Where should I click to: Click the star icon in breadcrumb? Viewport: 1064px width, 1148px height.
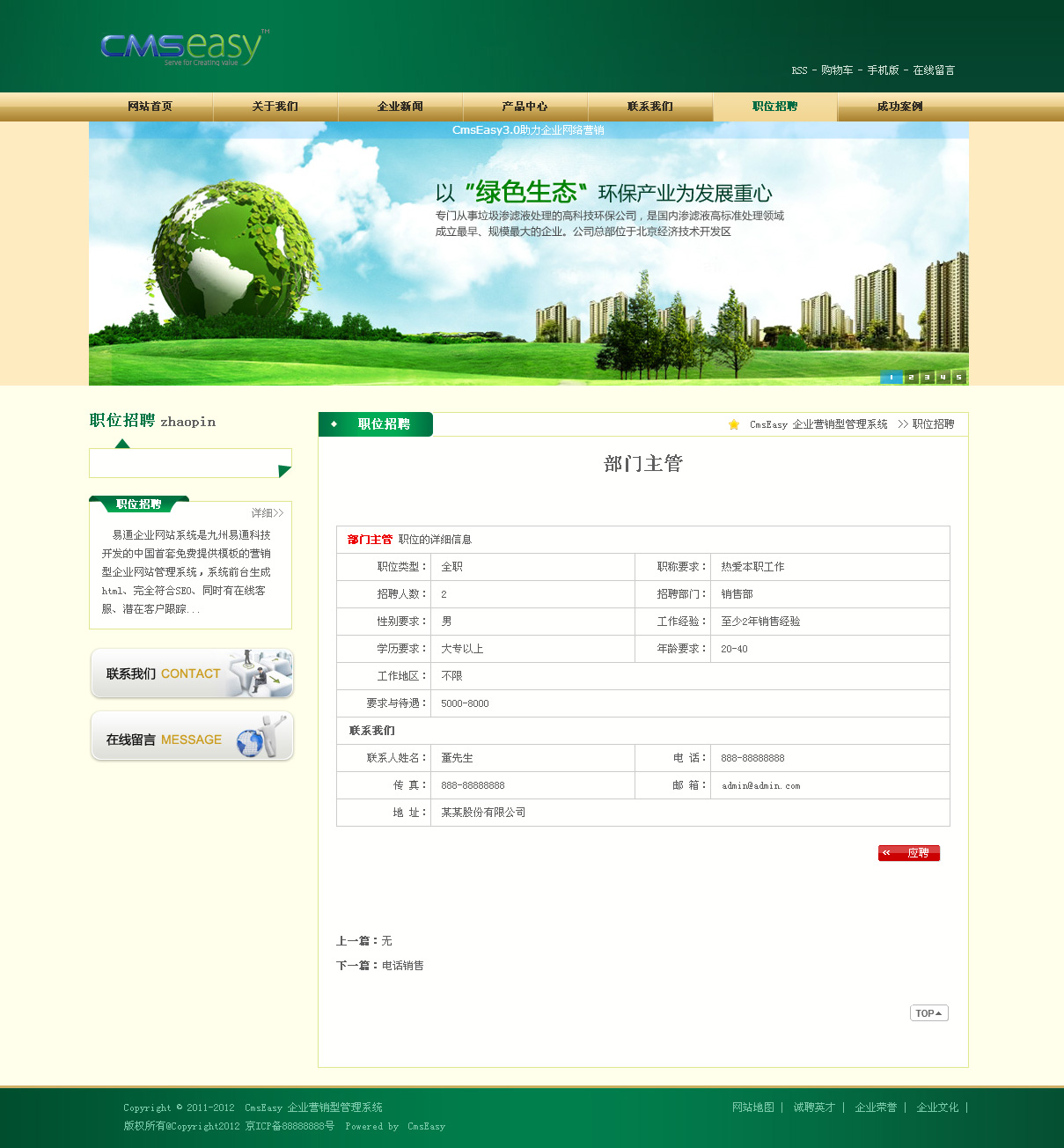[x=734, y=424]
